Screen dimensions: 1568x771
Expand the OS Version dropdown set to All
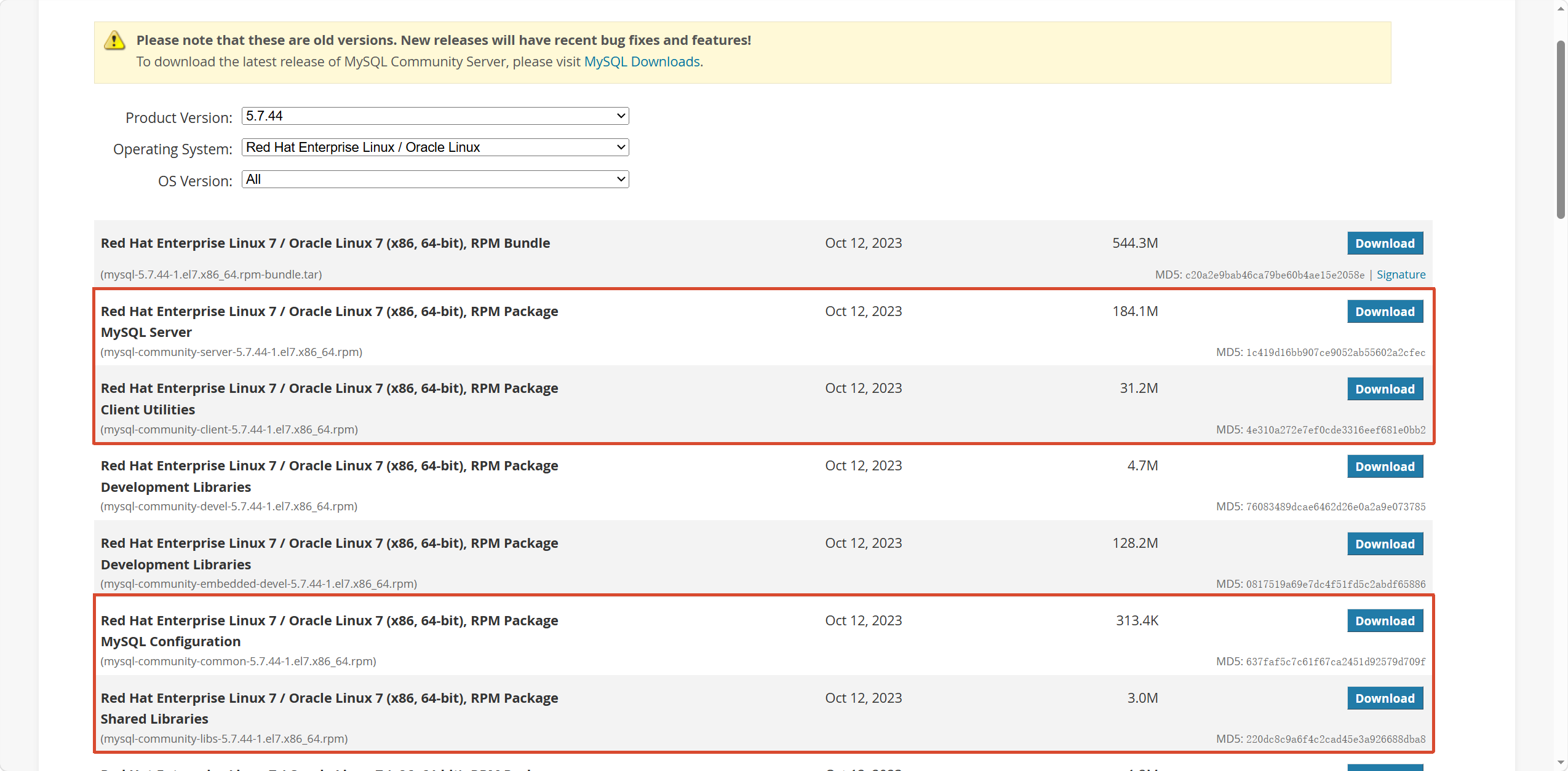435,180
